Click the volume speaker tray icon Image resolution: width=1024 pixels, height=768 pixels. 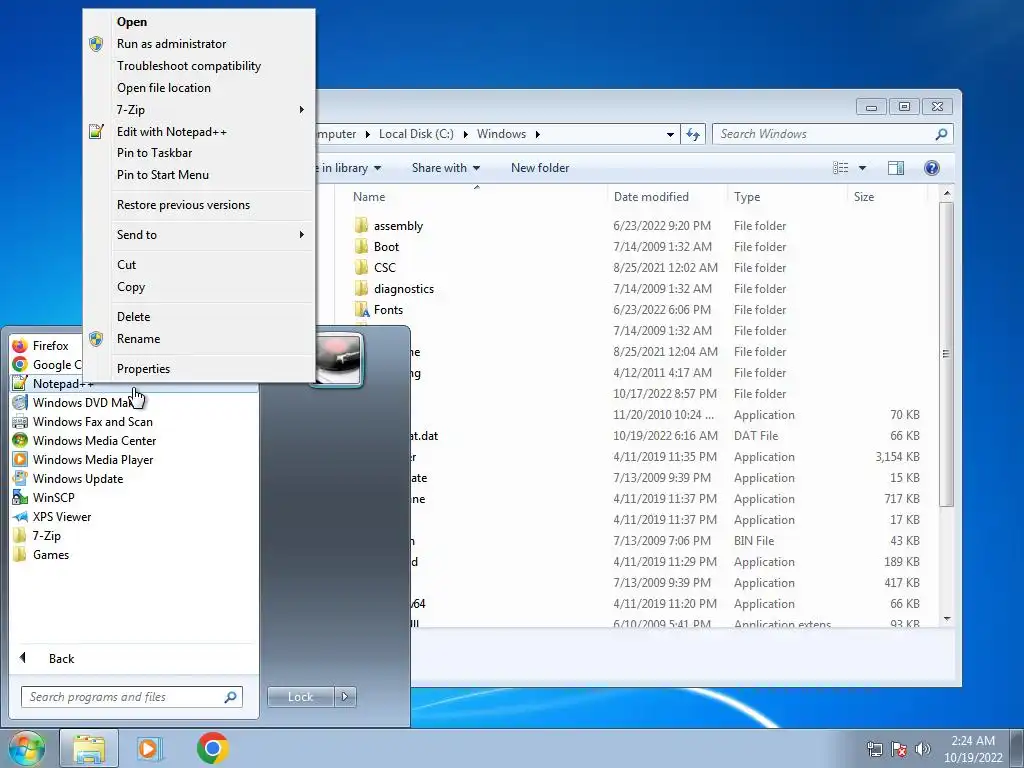[x=922, y=749]
